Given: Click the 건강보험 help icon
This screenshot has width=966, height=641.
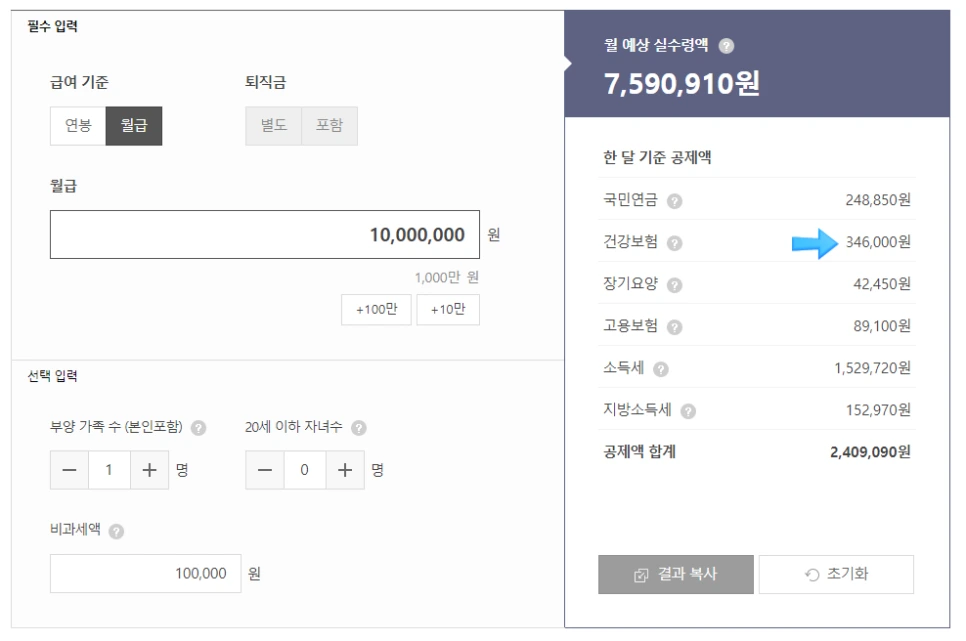Looking at the screenshot, I should point(675,243).
